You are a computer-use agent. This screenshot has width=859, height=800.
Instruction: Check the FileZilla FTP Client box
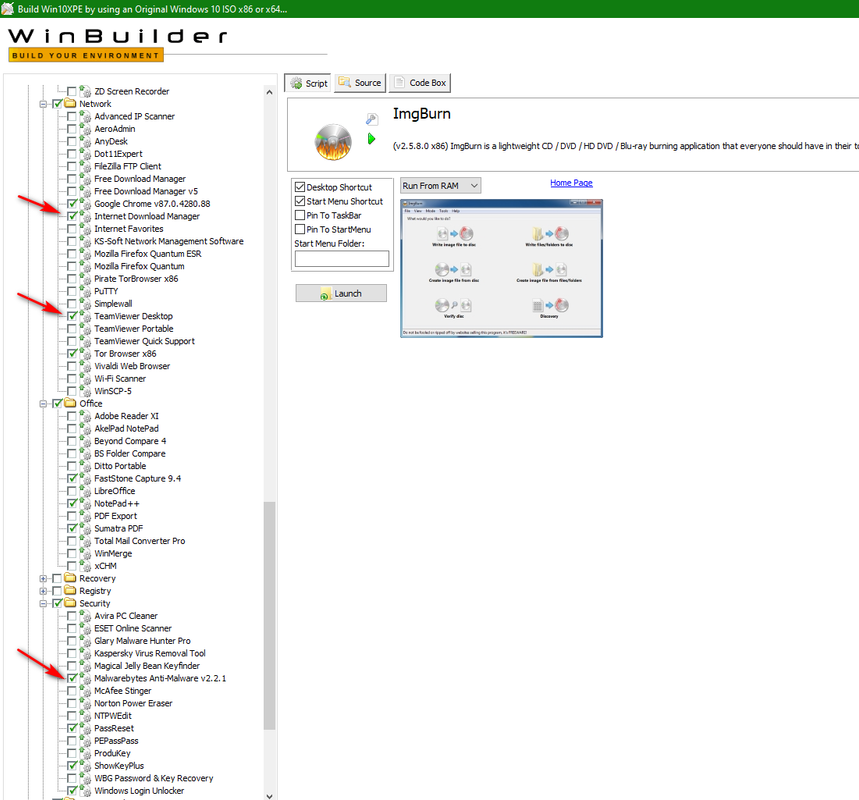click(72, 166)
